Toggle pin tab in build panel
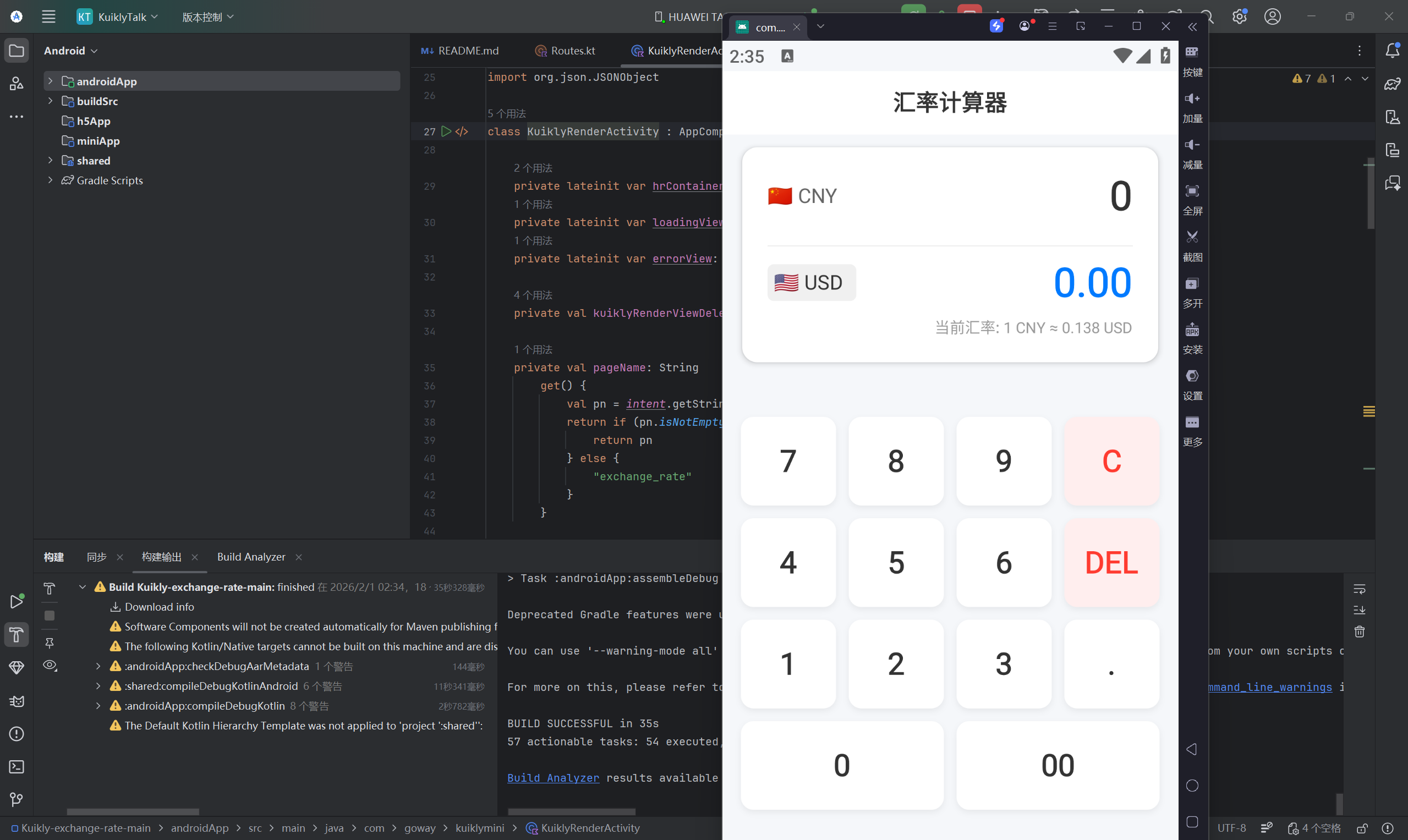1408x840 pixels. [50, 643]
